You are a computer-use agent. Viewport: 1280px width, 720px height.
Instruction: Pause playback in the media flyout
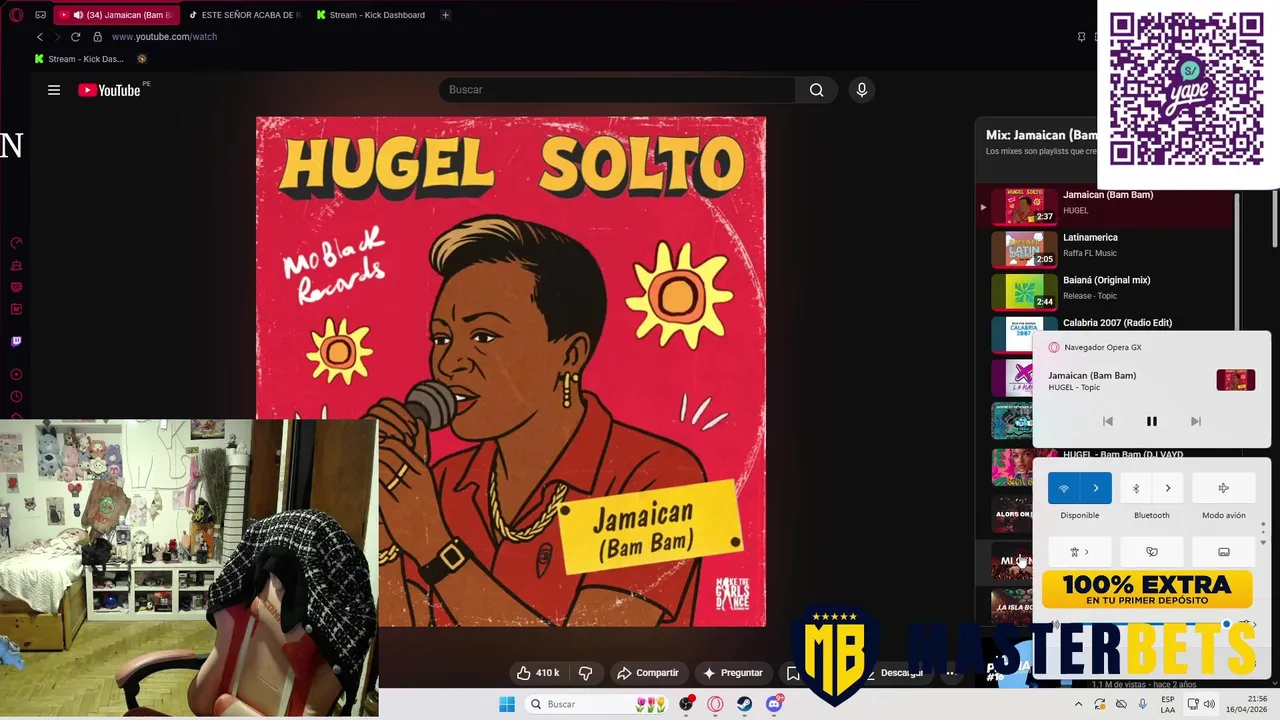tap(1152, 421)
